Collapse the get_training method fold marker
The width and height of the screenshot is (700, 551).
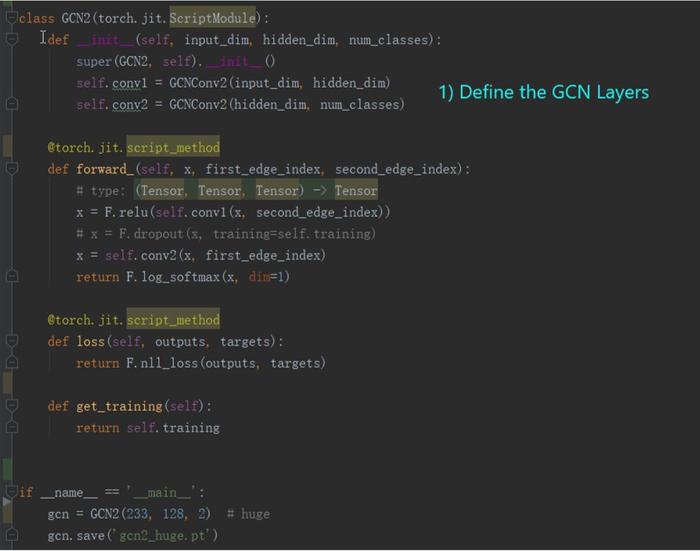pyautogui.click(x=12, y=405)
